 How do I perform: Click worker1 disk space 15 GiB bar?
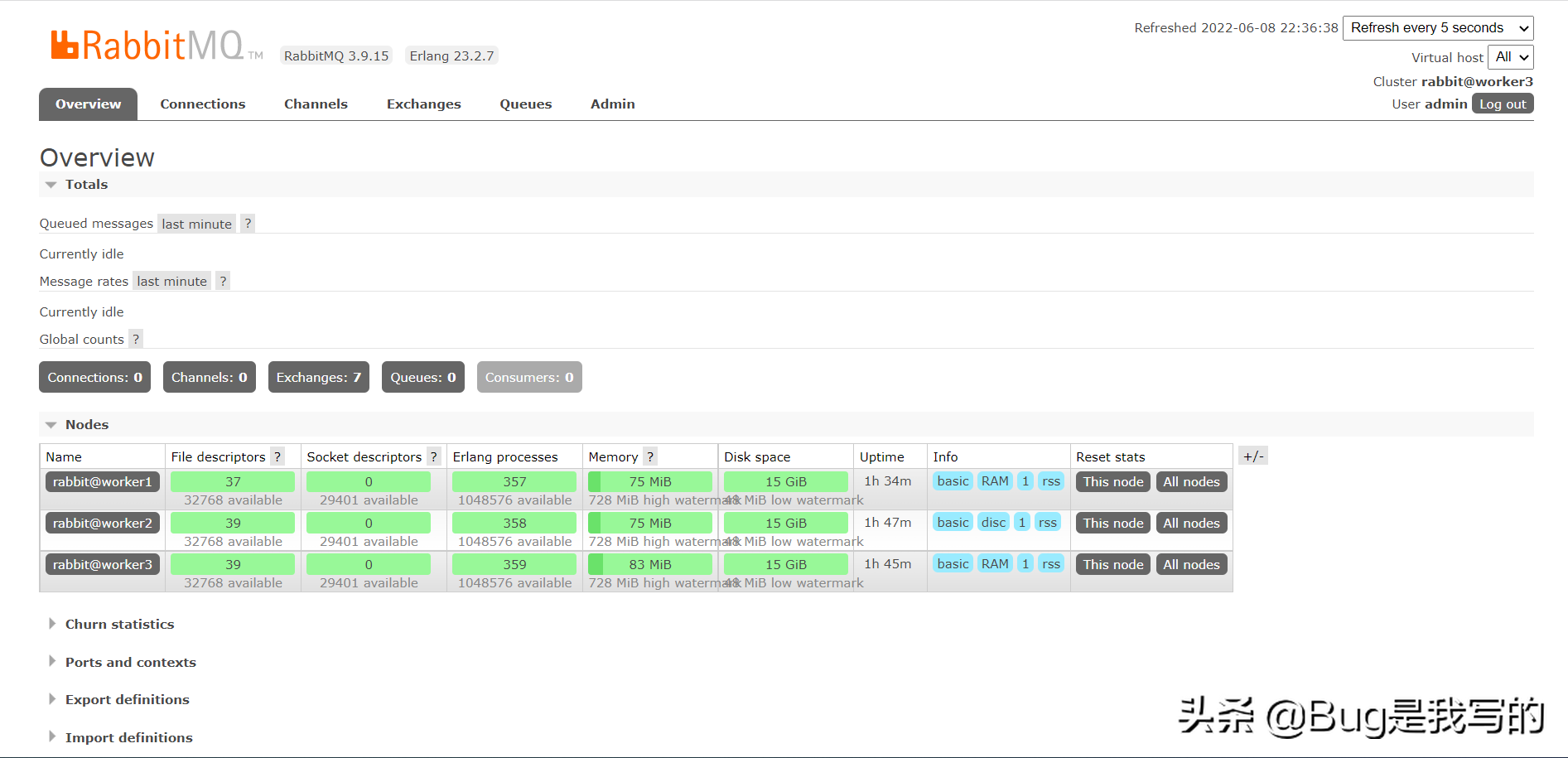click(786, 481)
